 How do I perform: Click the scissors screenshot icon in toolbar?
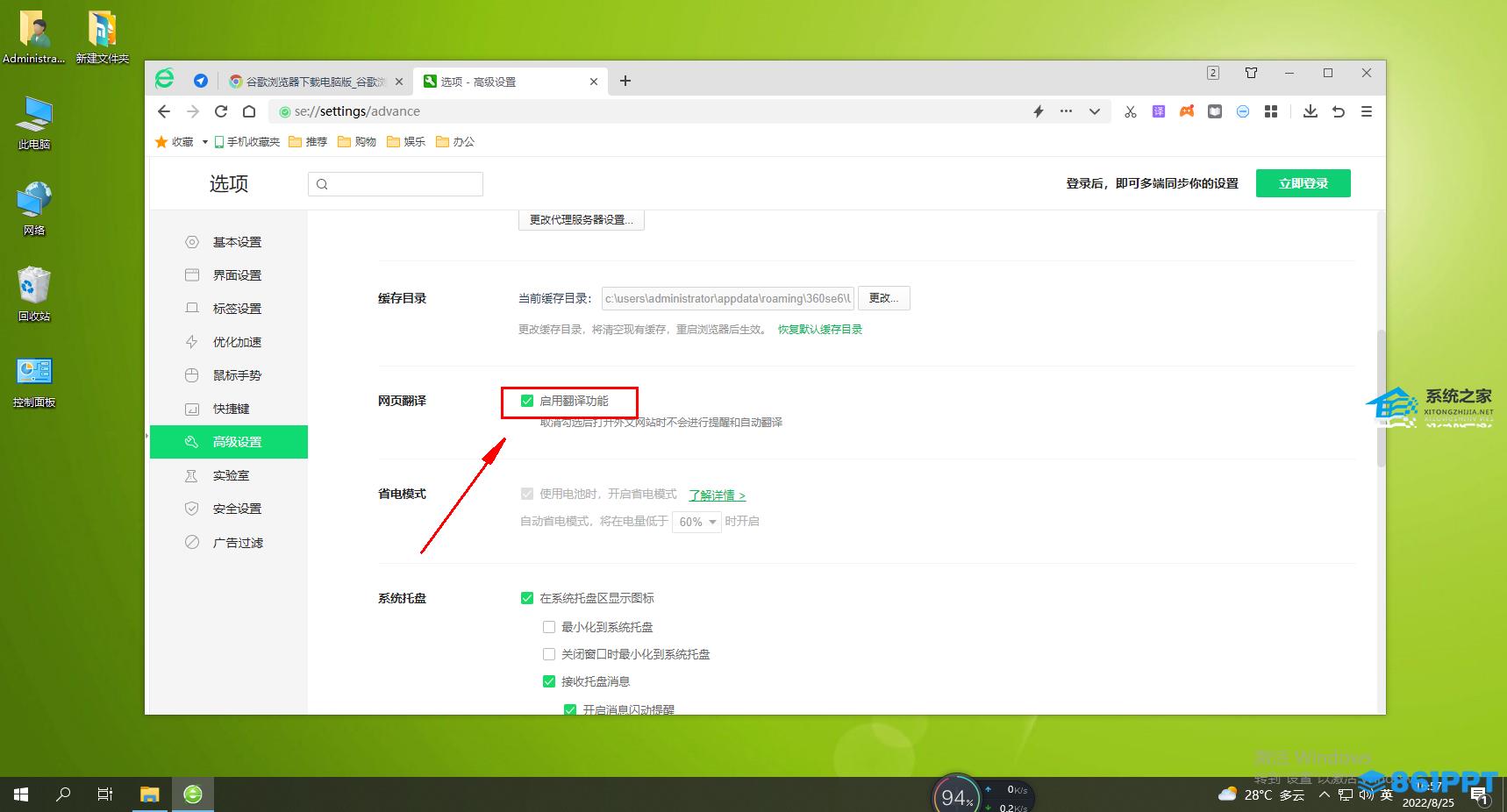pos(1130,111)
